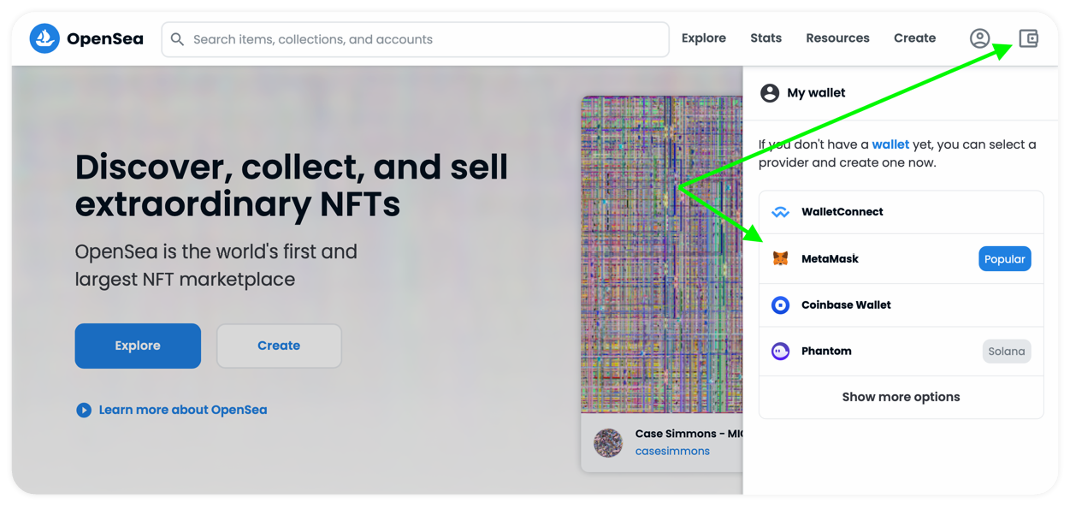Viewport: 1072px width, 506px height.
Task: Open the Explore menu in navbar
Action: [x=703, y=38]
